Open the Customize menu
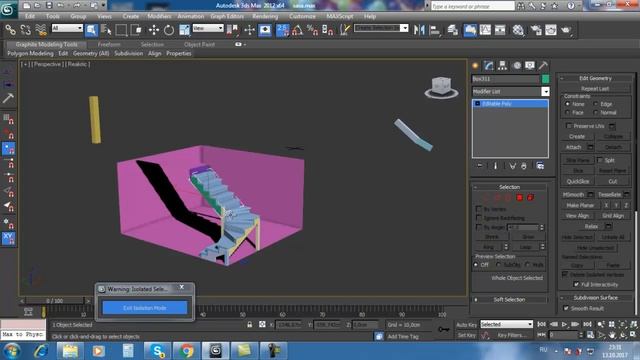Screen dimensions: 640x360 pos(302,16)
